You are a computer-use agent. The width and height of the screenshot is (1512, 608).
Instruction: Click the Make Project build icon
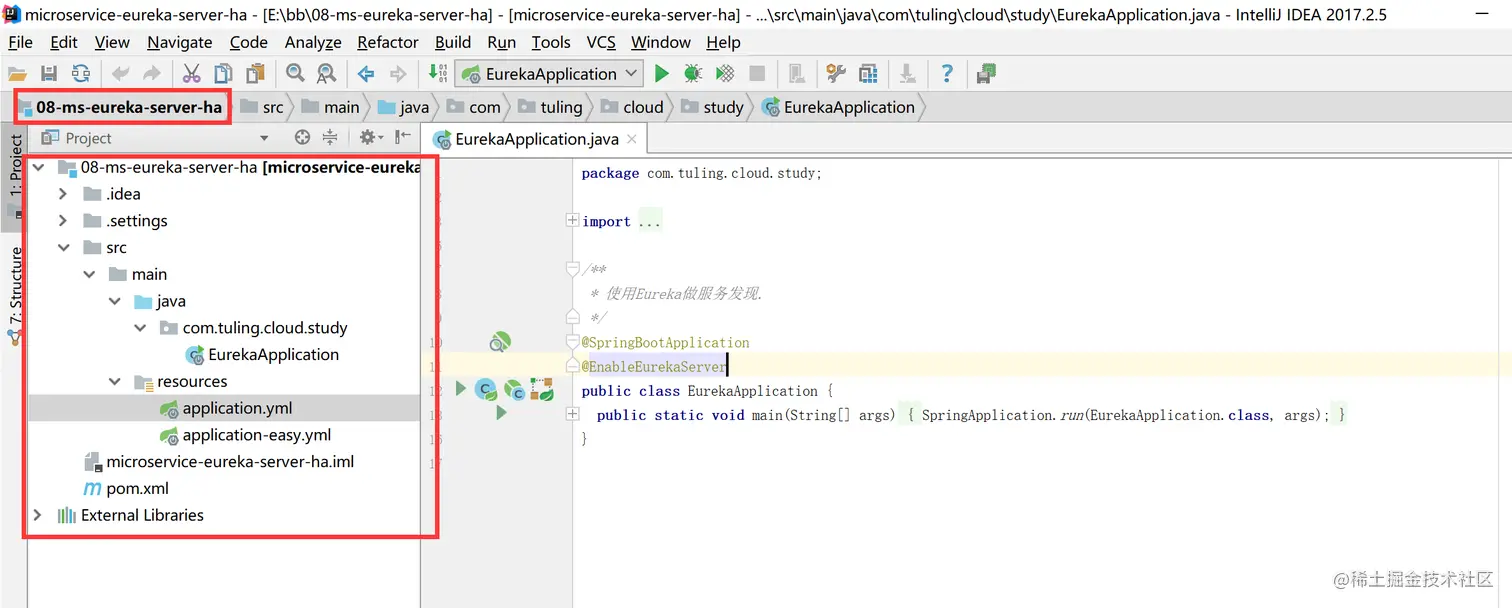click(438, 73)
